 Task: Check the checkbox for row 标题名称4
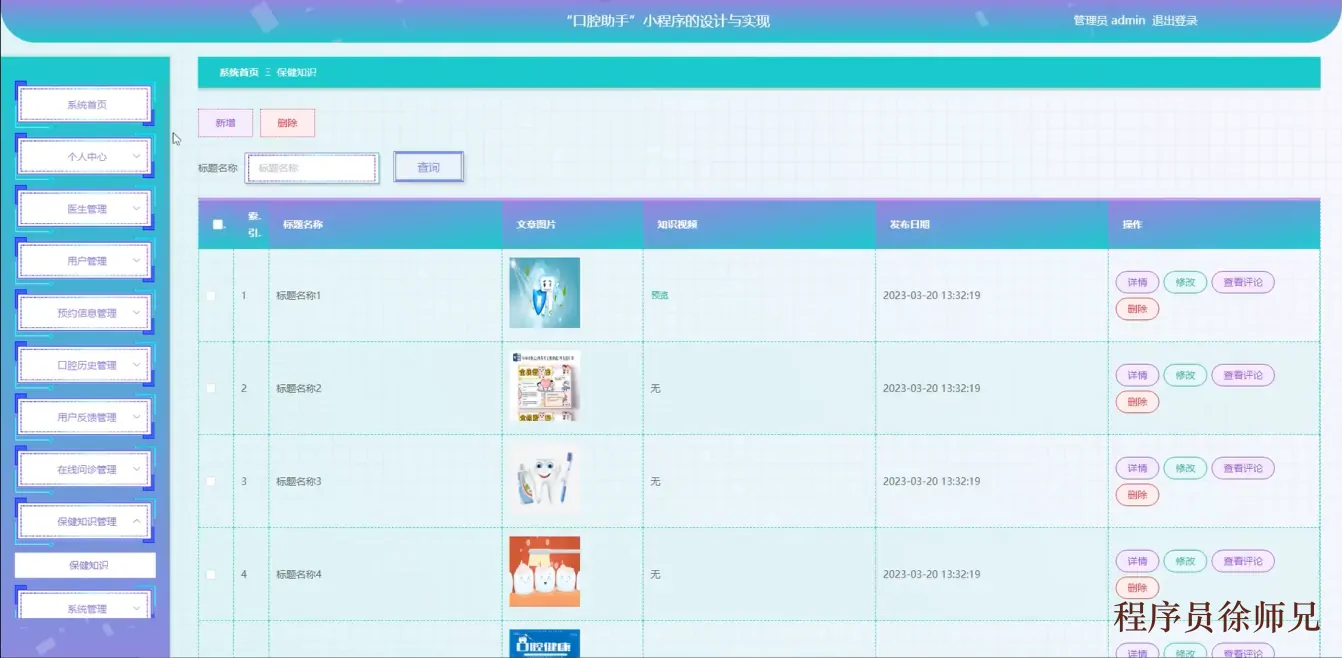pos(210,574)
